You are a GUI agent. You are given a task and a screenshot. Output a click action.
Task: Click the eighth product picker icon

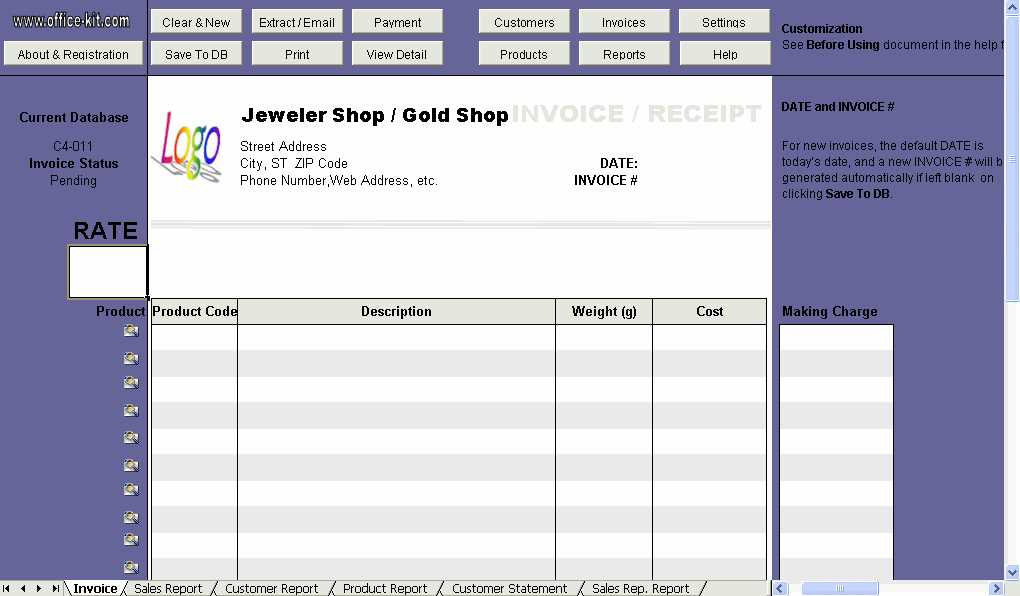[x=131, y=518]
